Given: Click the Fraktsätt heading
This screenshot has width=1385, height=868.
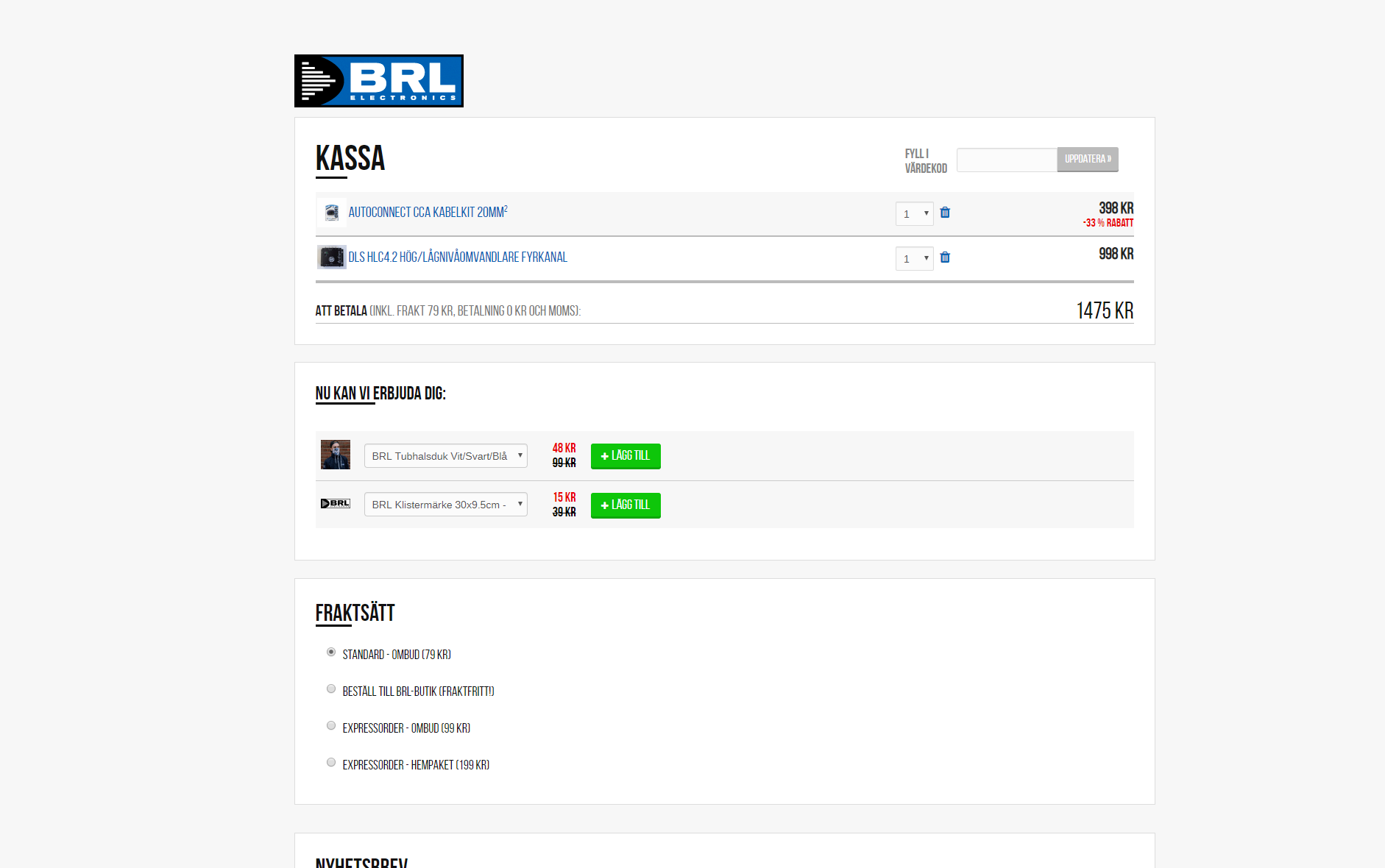Looking at the screenshot, I should (x=355, y=613).
